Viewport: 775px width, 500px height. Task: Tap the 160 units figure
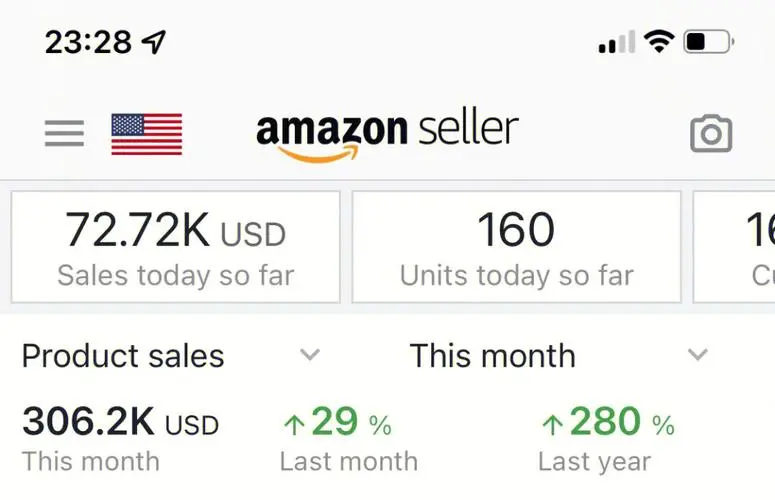pyautogui.click(x=516, y=231)
